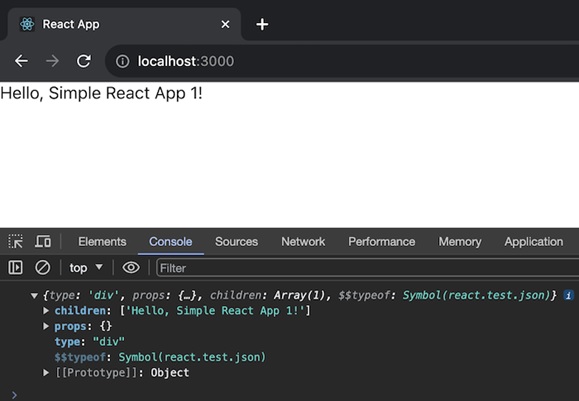Switch to the Network tab
Viewport: 579px width, 401px height.
(303, 241)
